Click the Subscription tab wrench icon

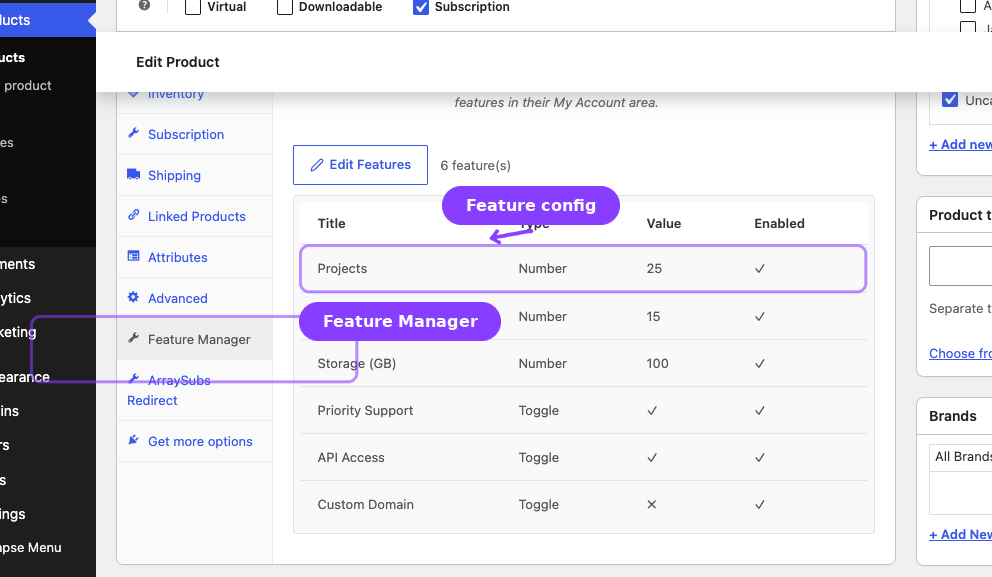pyautogui.click(x=133, y=133)
